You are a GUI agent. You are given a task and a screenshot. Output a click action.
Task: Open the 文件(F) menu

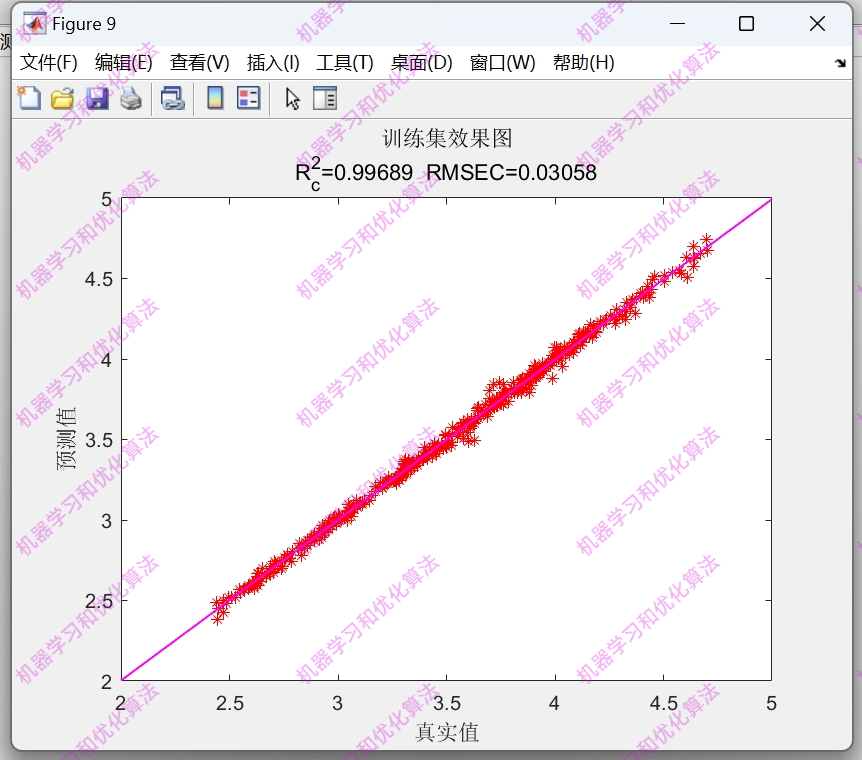[49, 63]
